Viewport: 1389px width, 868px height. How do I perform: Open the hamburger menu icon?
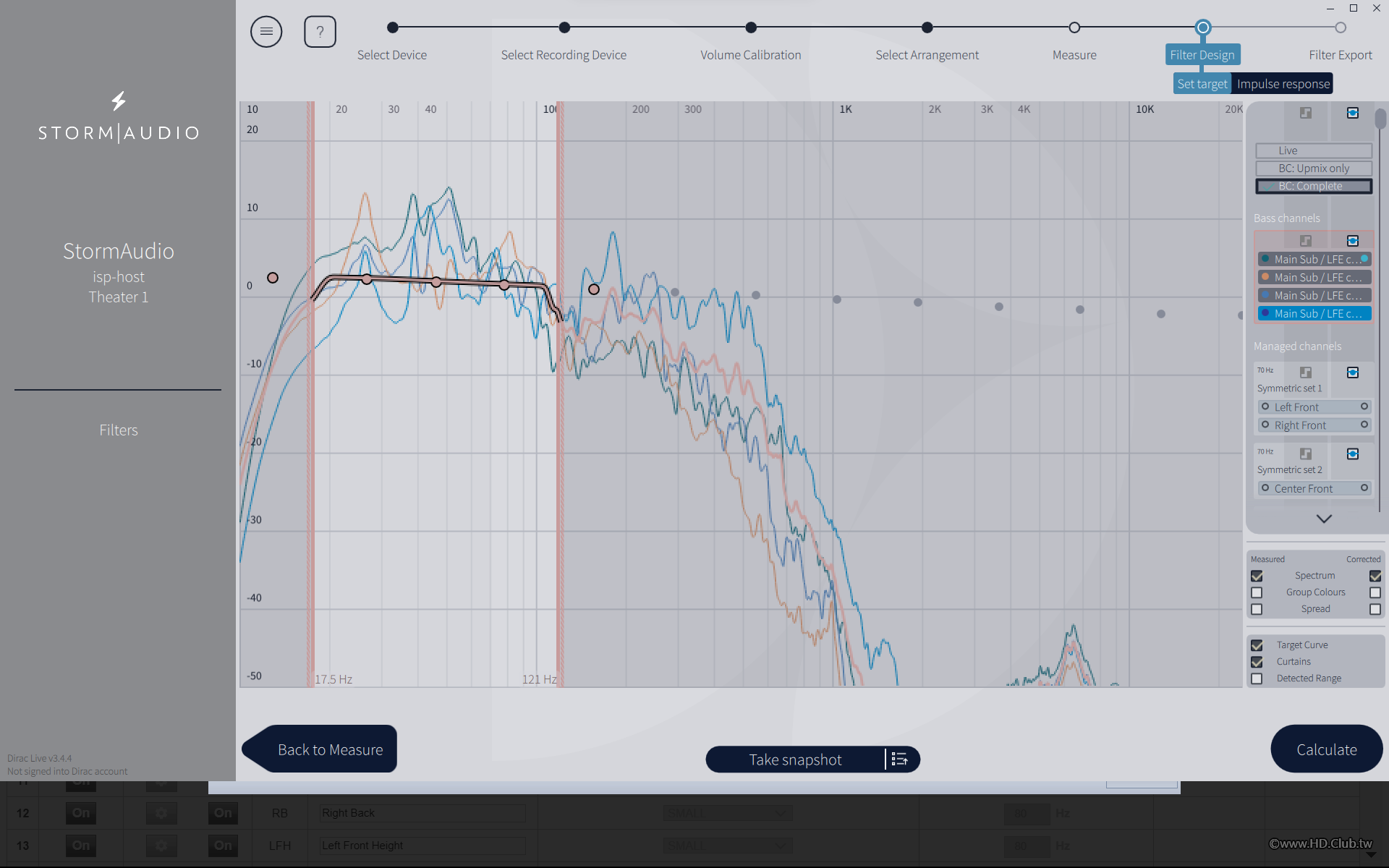pos(266,32)
